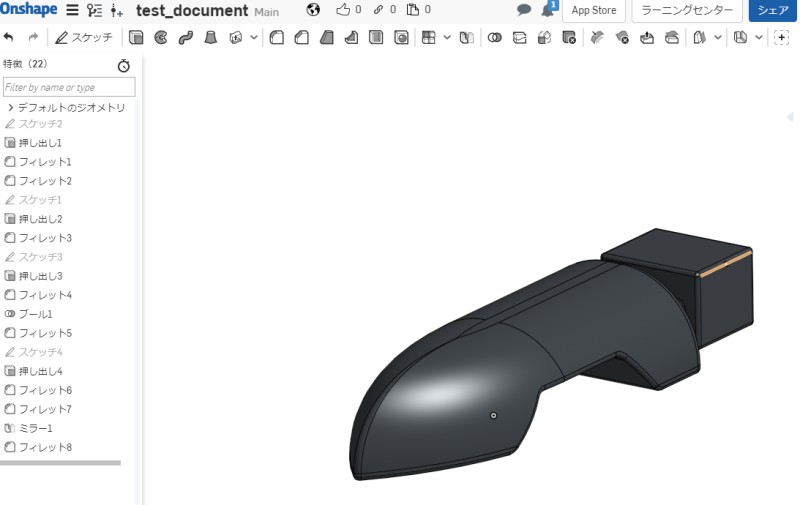Click the insert feature icon beside the title
The width and height of the screenshot is (800, 505).
[x=116, y=11]
